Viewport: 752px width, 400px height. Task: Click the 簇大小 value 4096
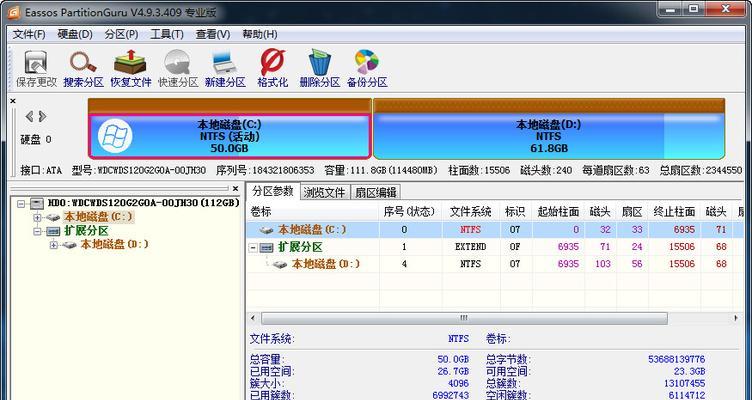tap(458, 384)
